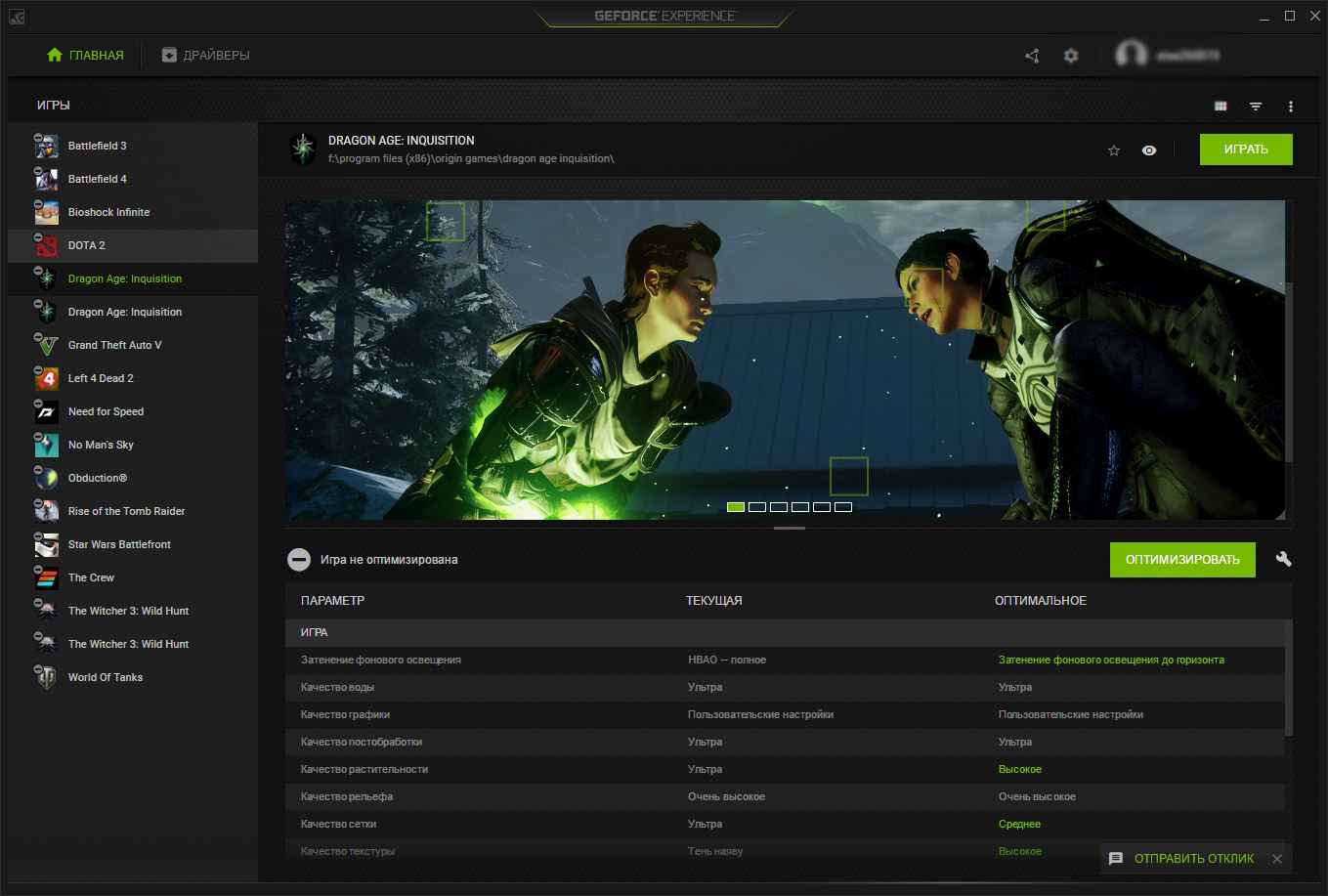The height and width of the screenshot is (896, 1328).
Task: Select the Качество постобработки row
Action: (786, 742)
